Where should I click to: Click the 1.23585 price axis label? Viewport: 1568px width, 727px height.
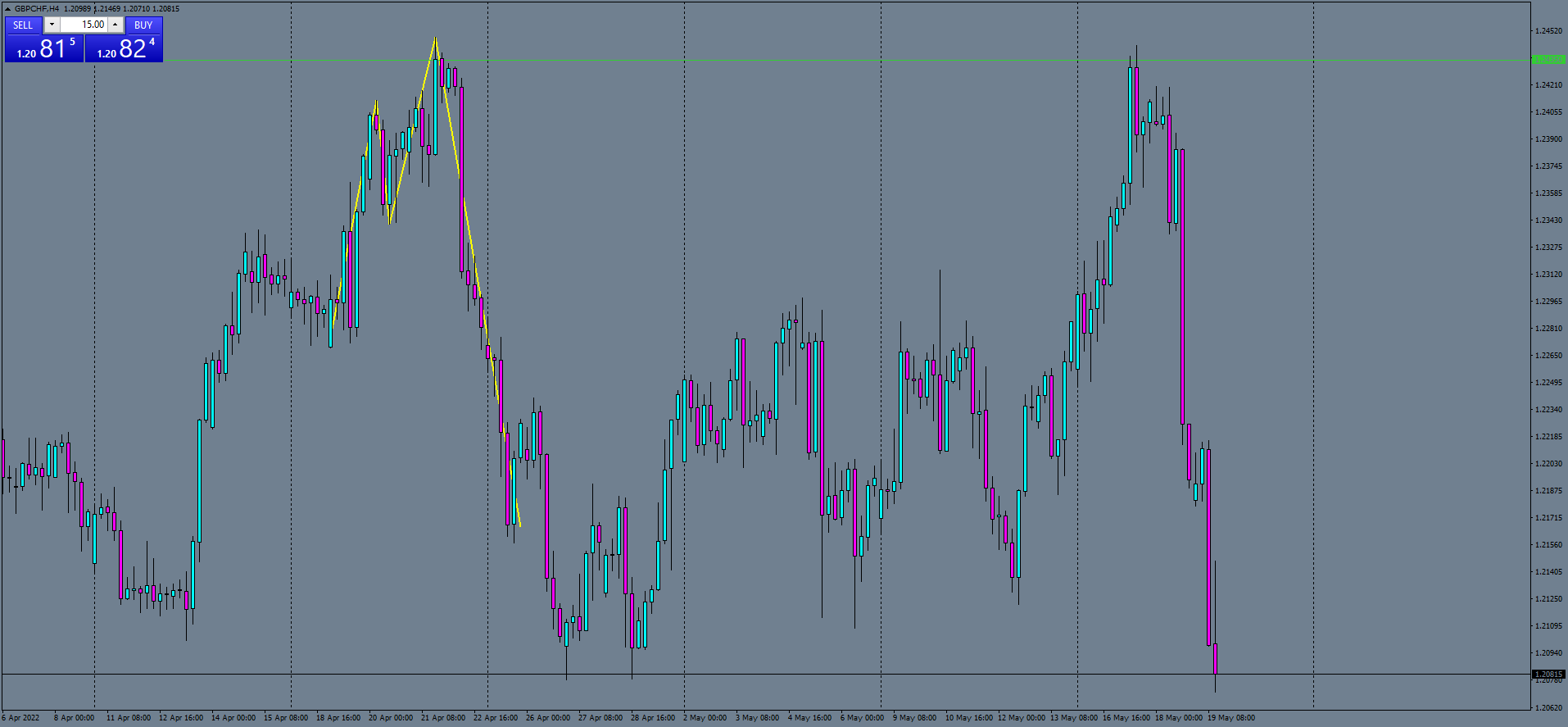point(1548,193)
